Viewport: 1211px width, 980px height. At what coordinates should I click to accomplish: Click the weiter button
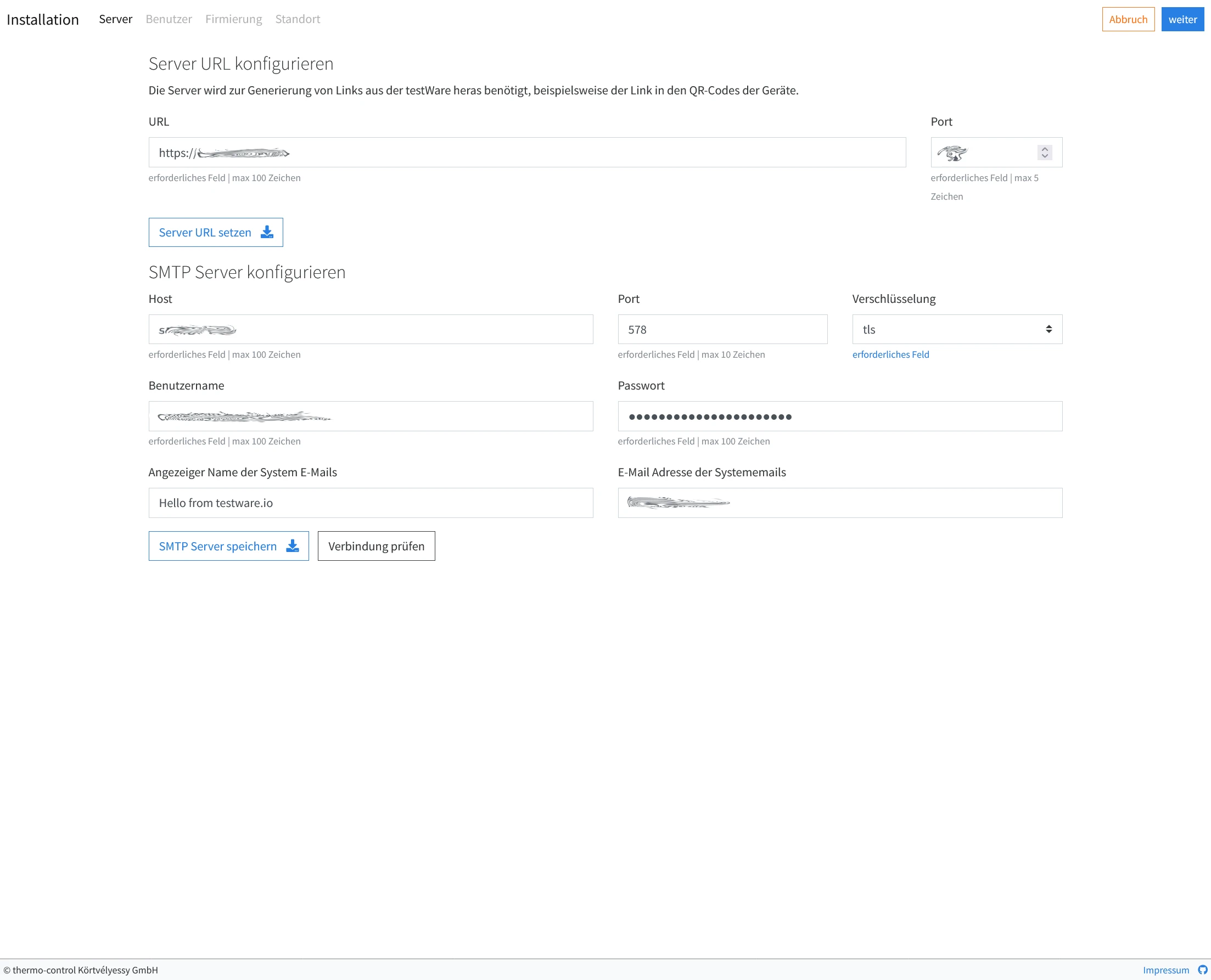point(1182,19)
